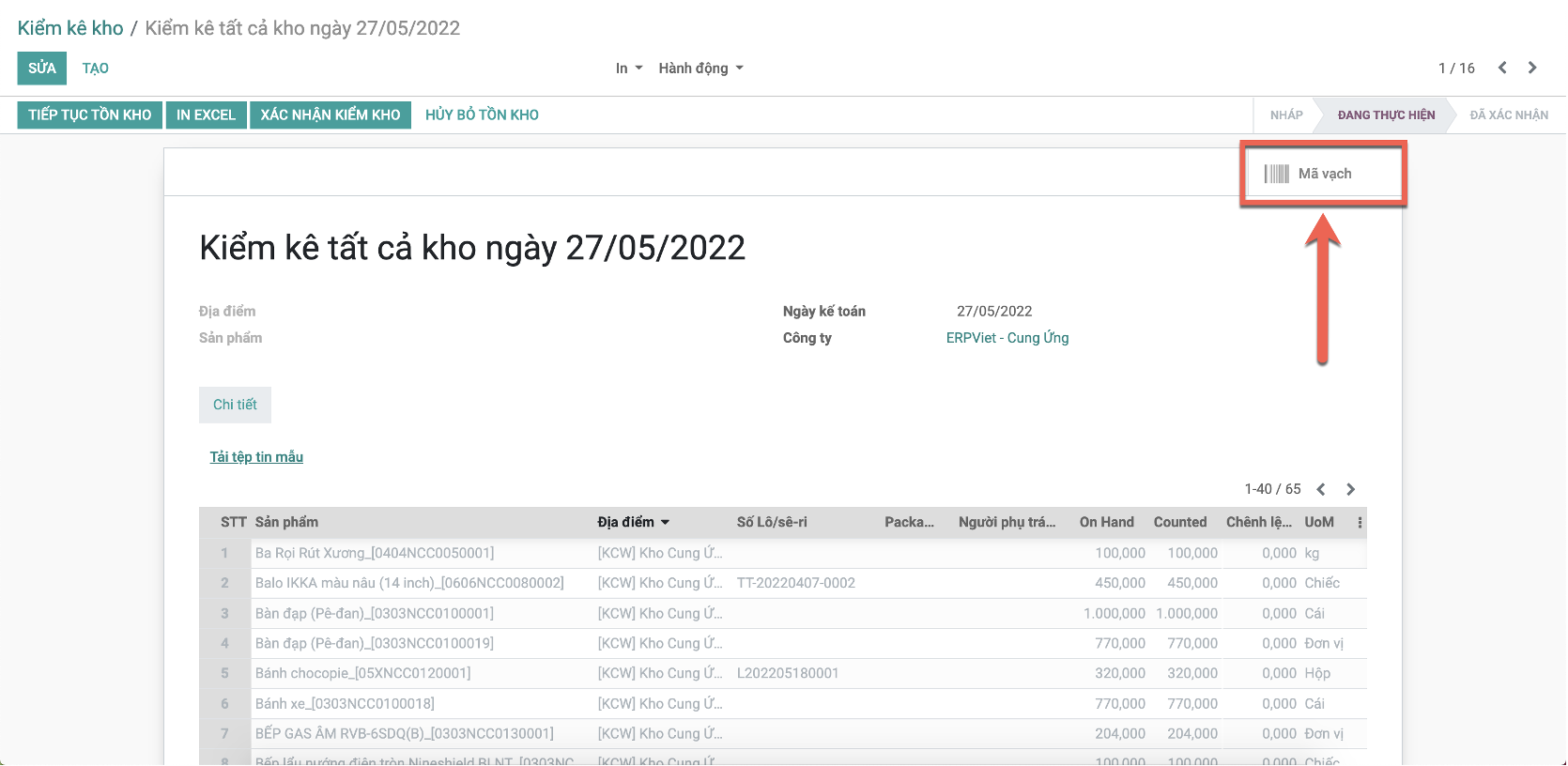Viewport: 1568px width, 766px height.
Task: Show previous page of inventory lines
Action: (1321, 489)
